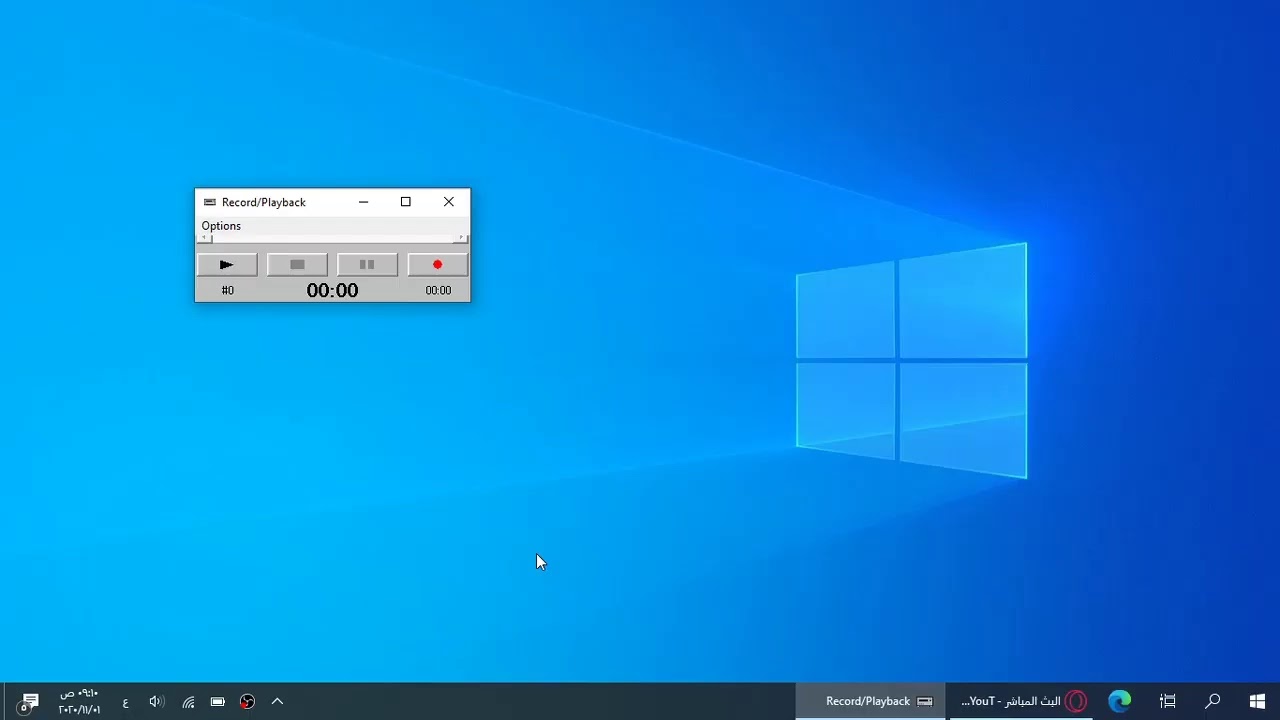1280x720 pixels.
Task: Open the Options menu
Action: pos(221,226)
